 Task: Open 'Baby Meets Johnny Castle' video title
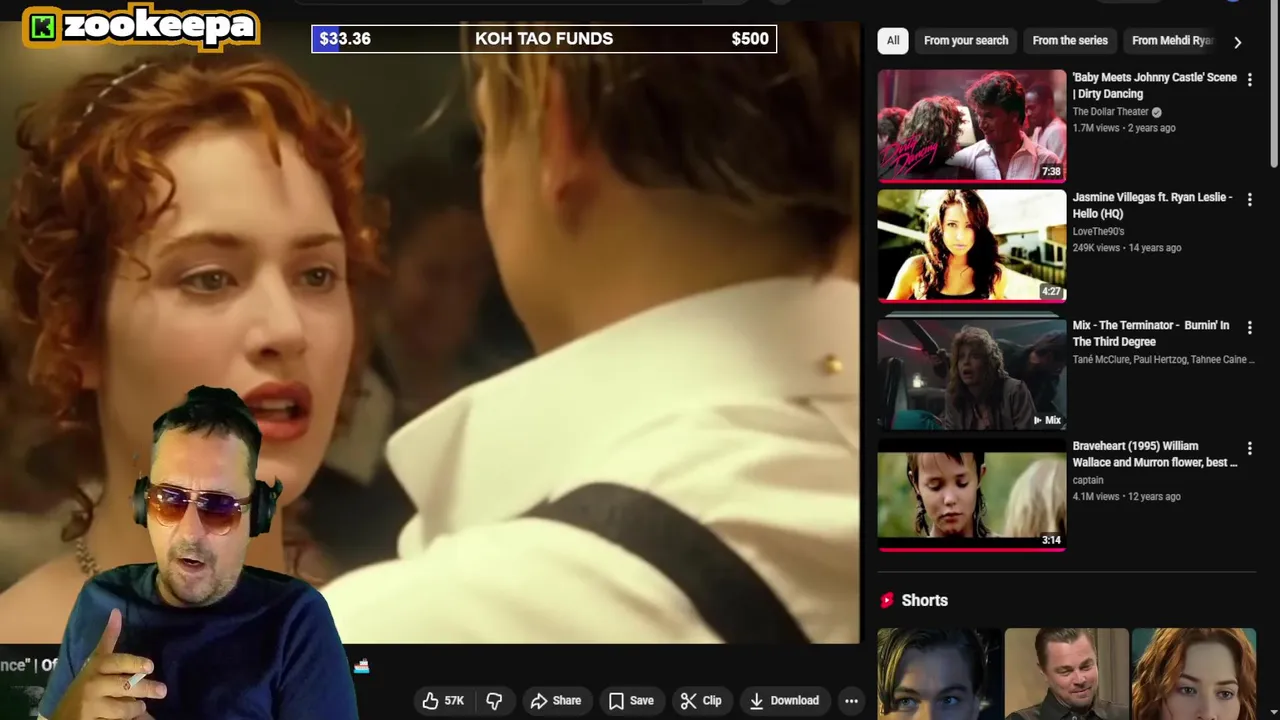coord(1154,85)
